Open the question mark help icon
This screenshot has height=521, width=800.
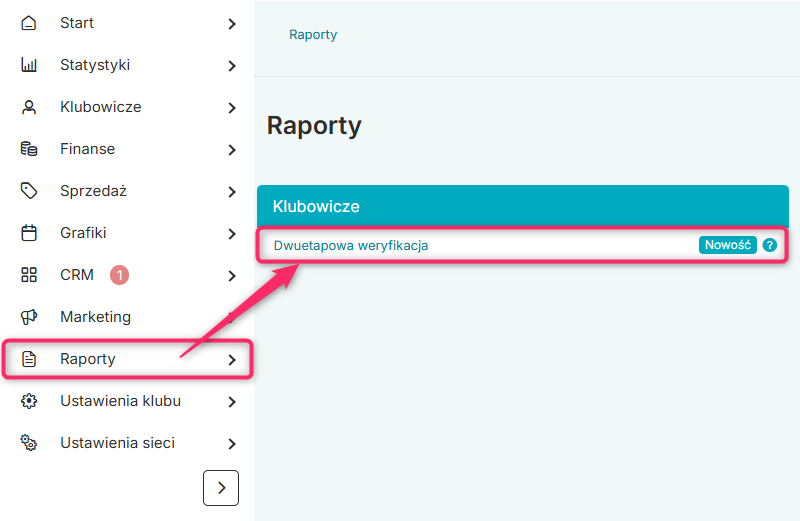click(769, 245)
